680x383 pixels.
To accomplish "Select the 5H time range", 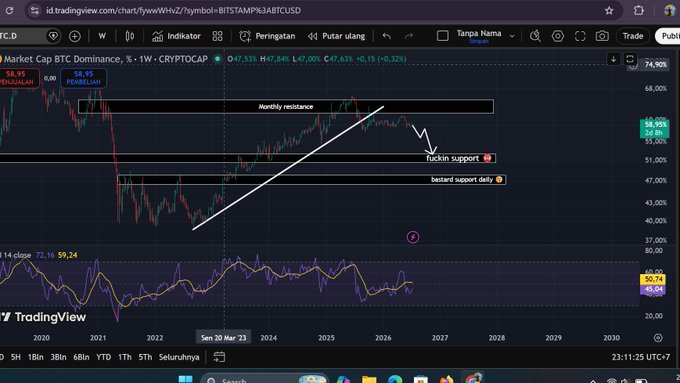I will pyautogui.click(x=16, y=357).
